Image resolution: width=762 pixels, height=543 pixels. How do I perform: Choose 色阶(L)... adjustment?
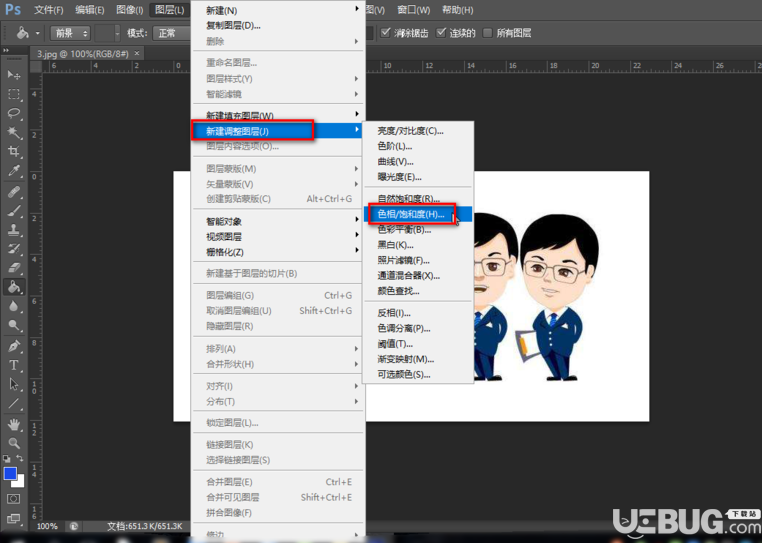[x=418, y=146]
